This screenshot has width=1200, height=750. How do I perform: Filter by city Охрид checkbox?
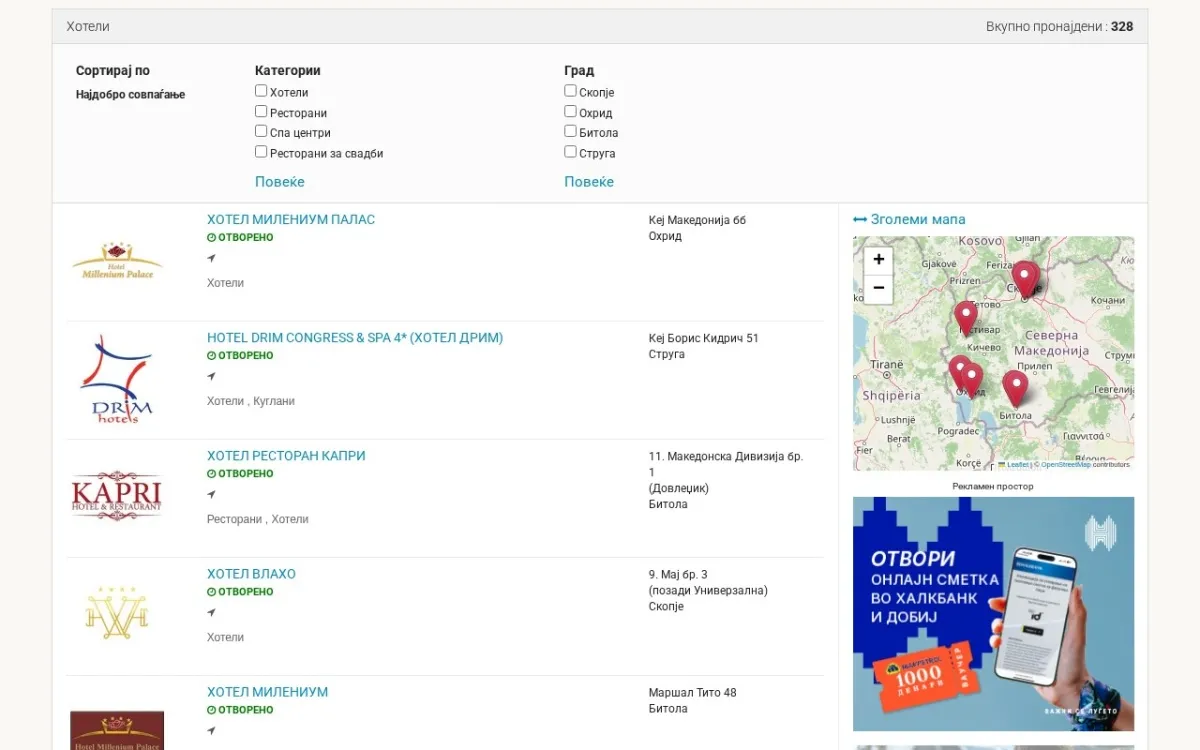(570, 112)
